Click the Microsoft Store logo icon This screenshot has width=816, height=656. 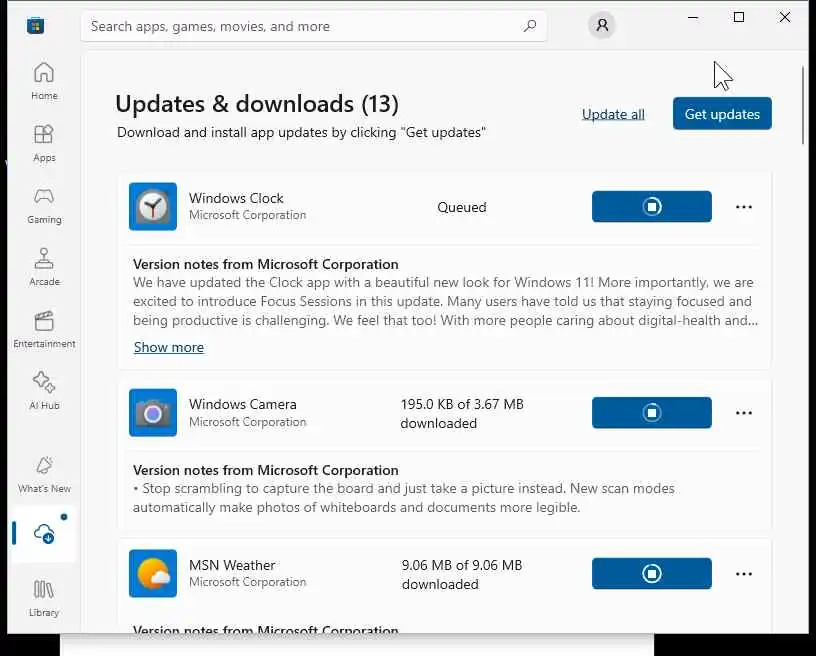(35, 25)
